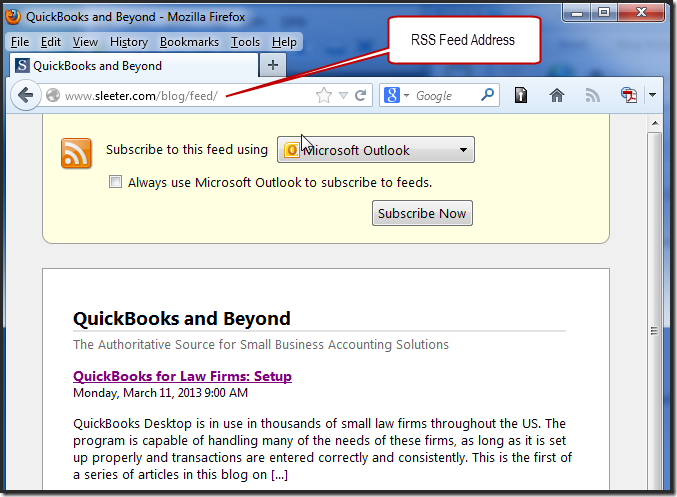Reload the page with the refresh icon
The height and width of the screenshot is (497, 677).
point(361,95)
